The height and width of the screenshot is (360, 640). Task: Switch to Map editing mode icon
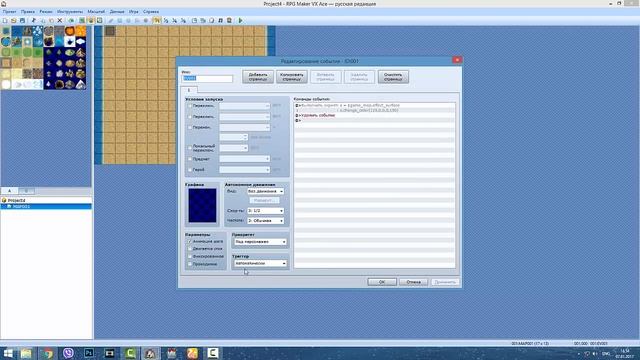coord(82,20)
